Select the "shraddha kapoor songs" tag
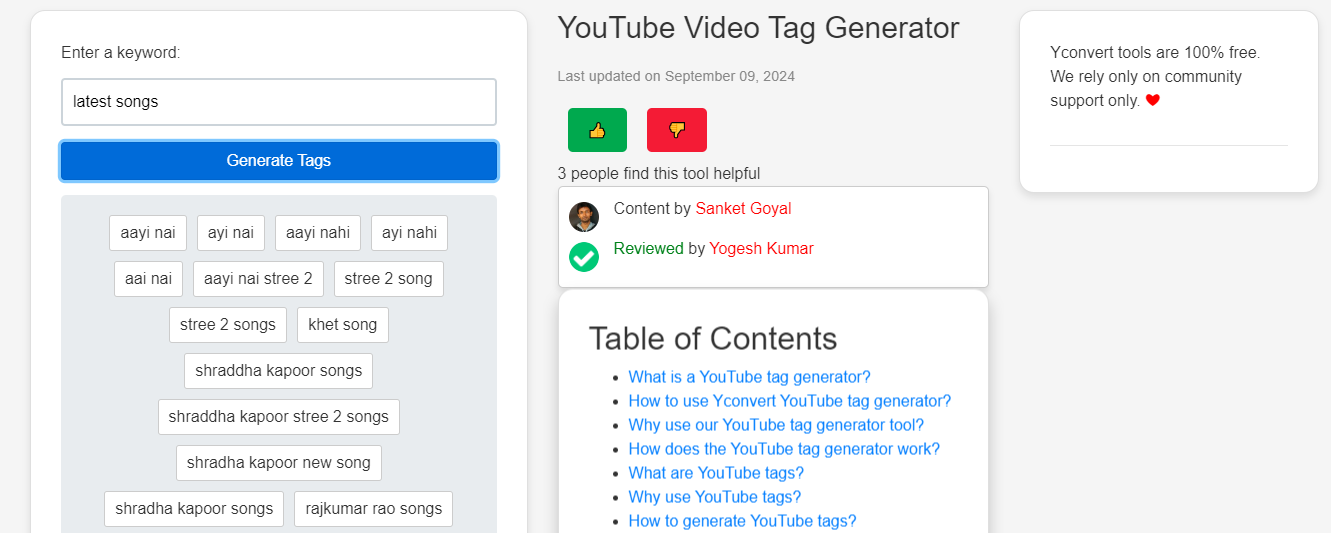Image resolution: width=1331 pixels, height=533 pixels. click(279, 371)
